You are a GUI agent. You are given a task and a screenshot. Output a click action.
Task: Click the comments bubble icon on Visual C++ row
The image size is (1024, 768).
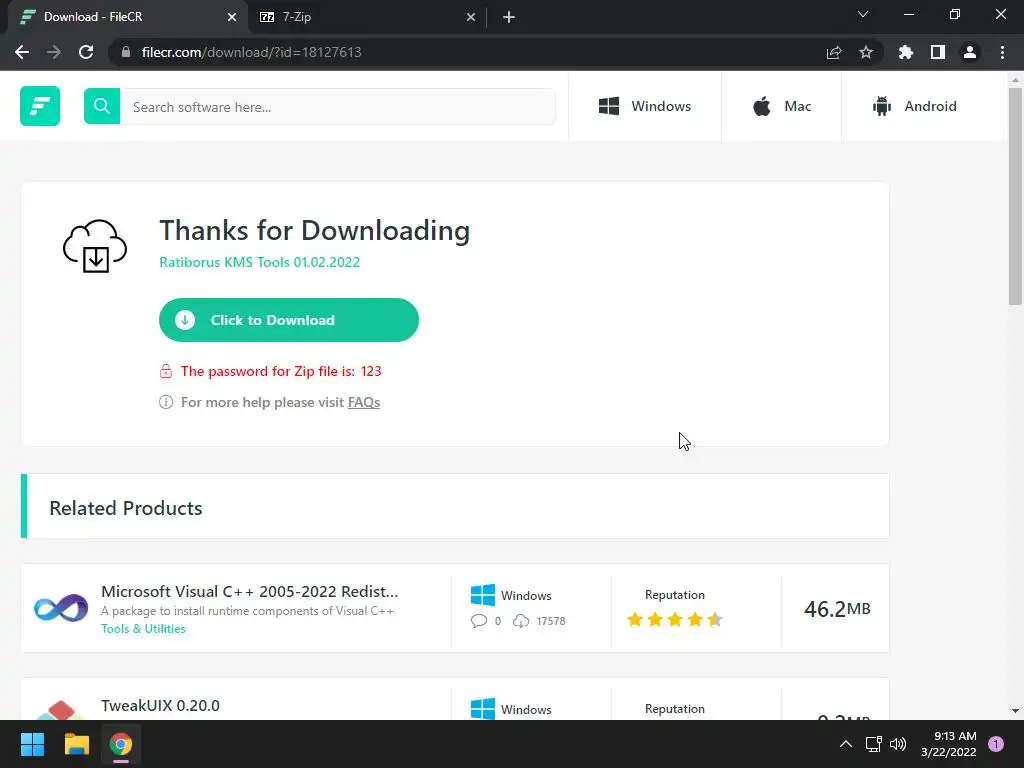[479, 620]
